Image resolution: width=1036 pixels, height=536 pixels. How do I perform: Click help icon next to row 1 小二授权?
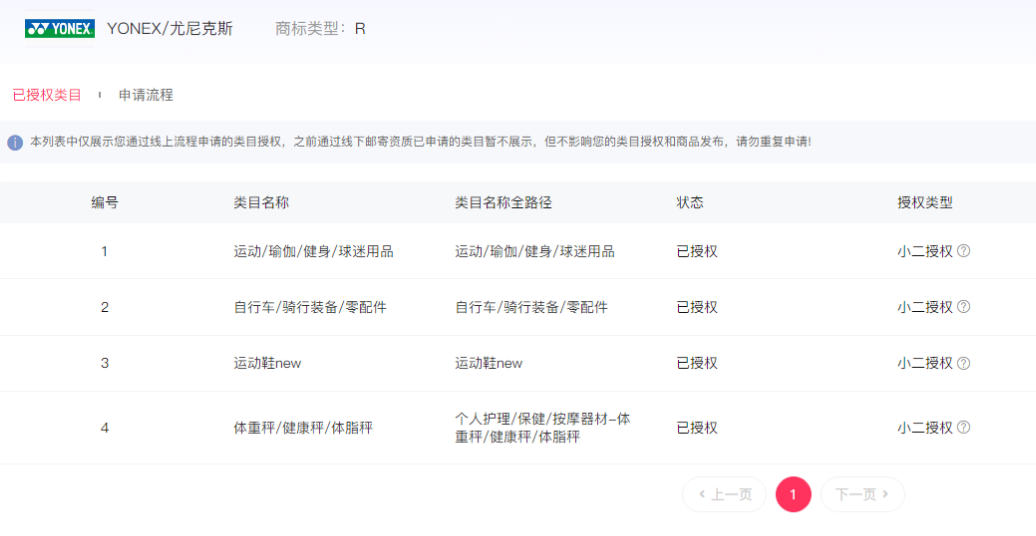(963, 251)
